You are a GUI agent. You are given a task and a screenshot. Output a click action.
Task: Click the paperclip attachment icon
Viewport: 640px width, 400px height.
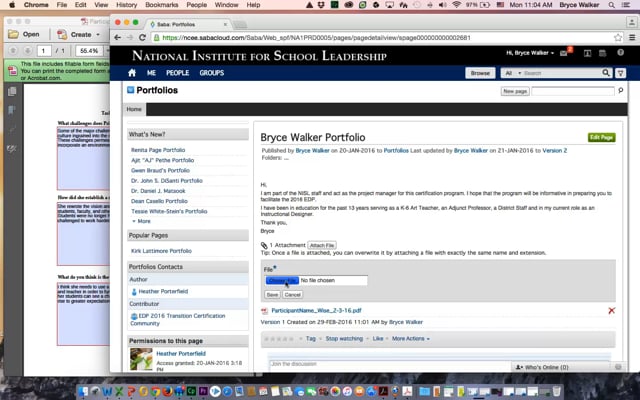tap(264, 245)
